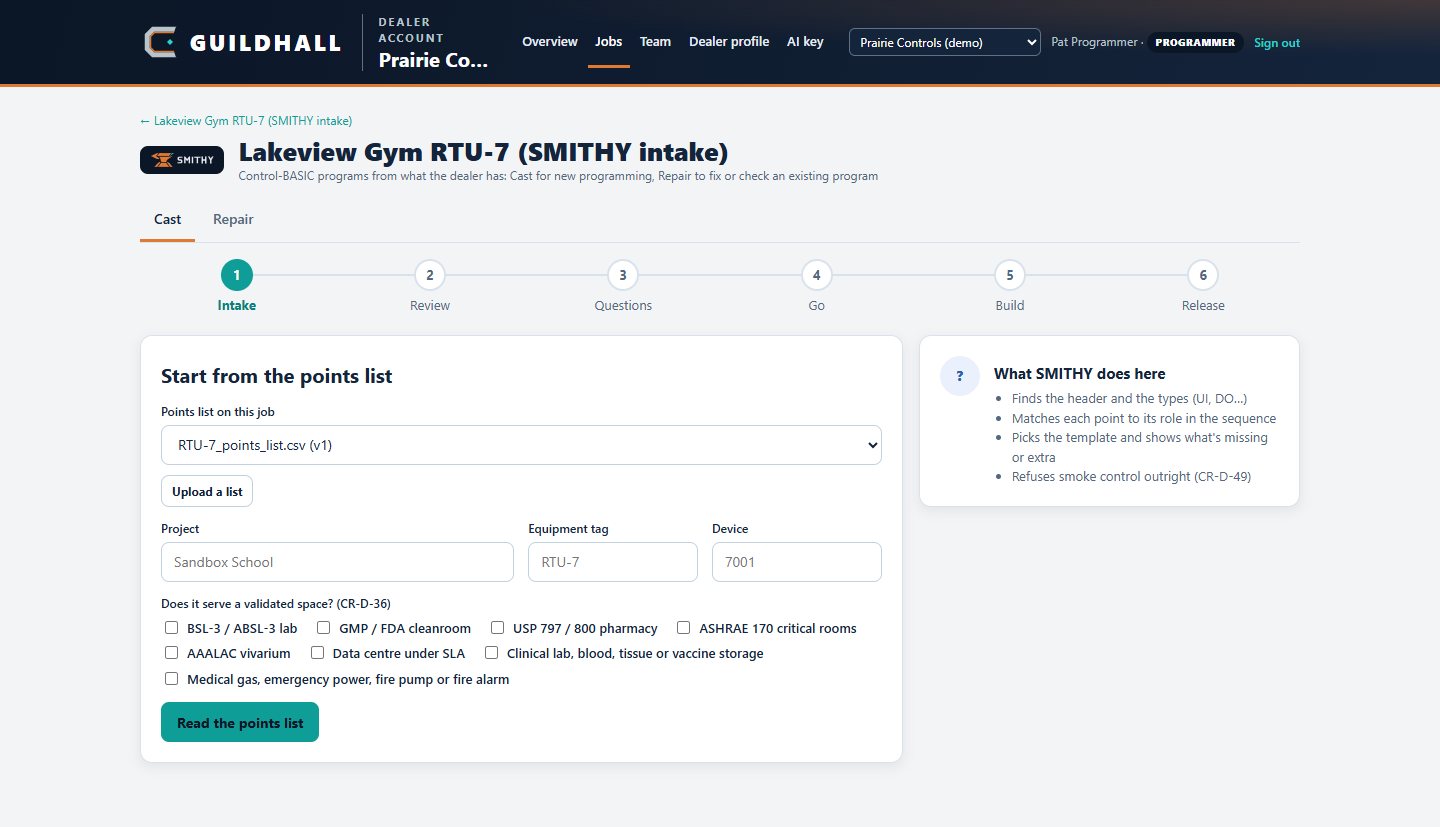Switch to the Cast tab

point(168,220)
